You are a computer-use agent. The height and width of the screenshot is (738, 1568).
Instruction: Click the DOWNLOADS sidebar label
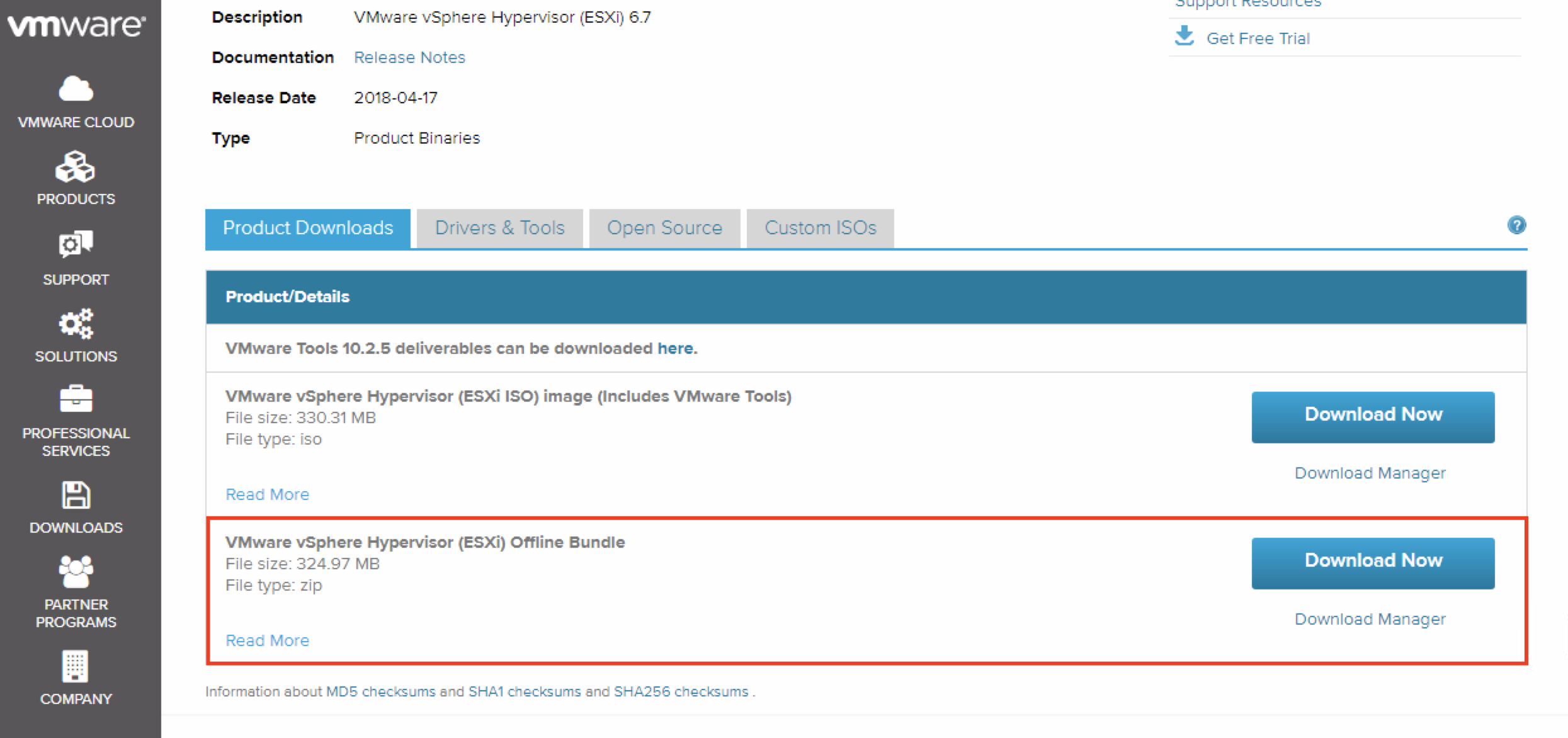76,528
